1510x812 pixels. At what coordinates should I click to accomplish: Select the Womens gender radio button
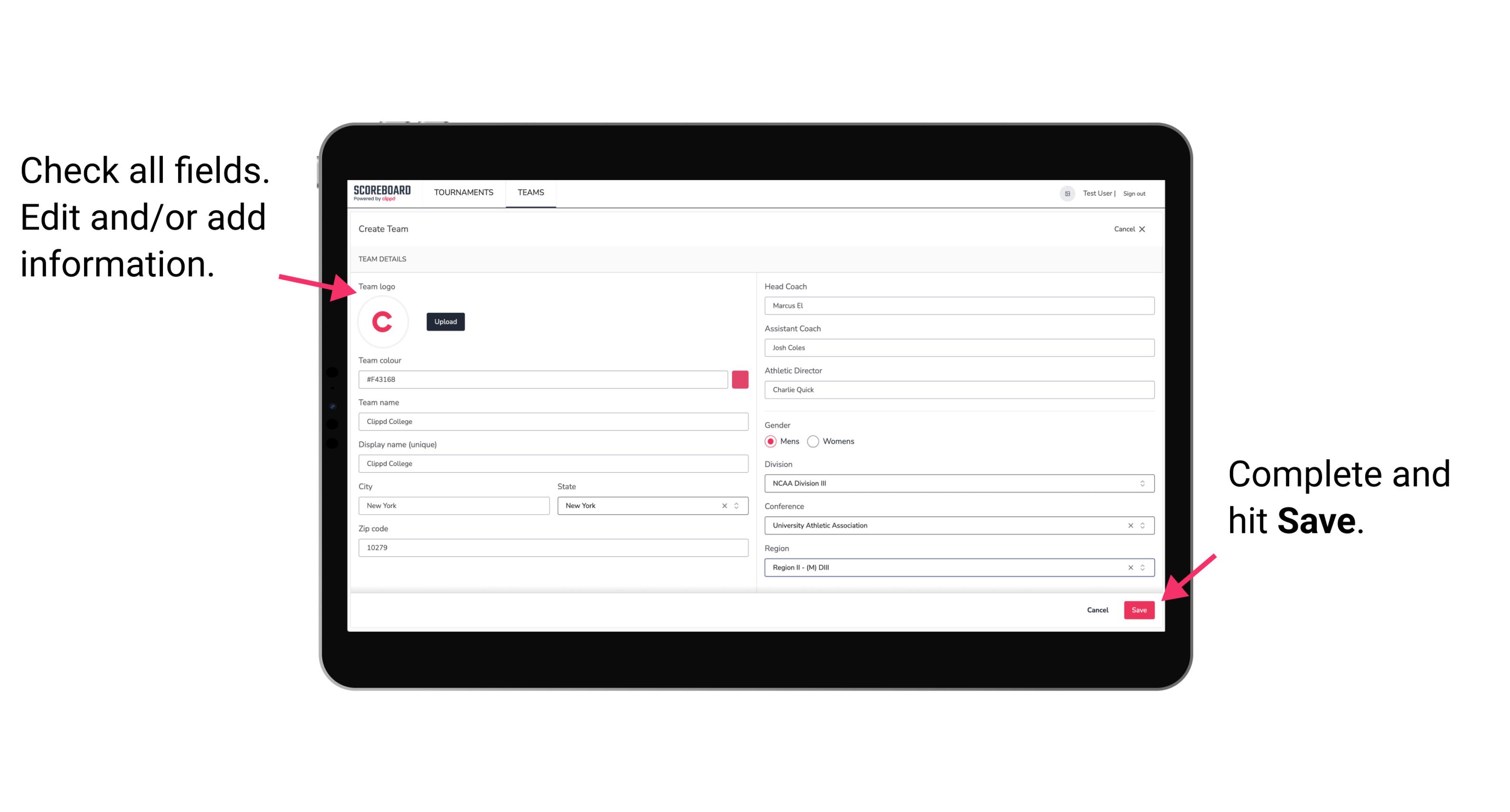point(817,441)
